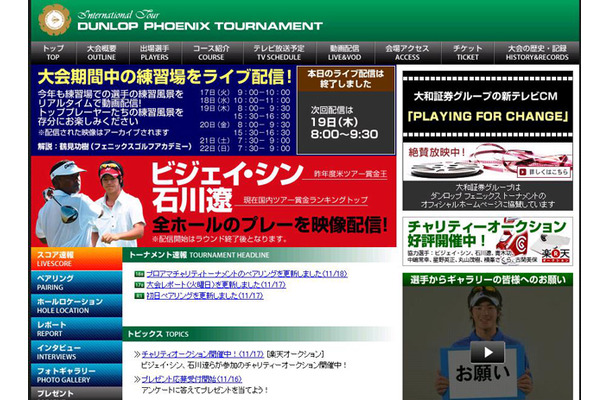Select the COURSE menu item
This screenshot has height=400, width=610.
211,53
